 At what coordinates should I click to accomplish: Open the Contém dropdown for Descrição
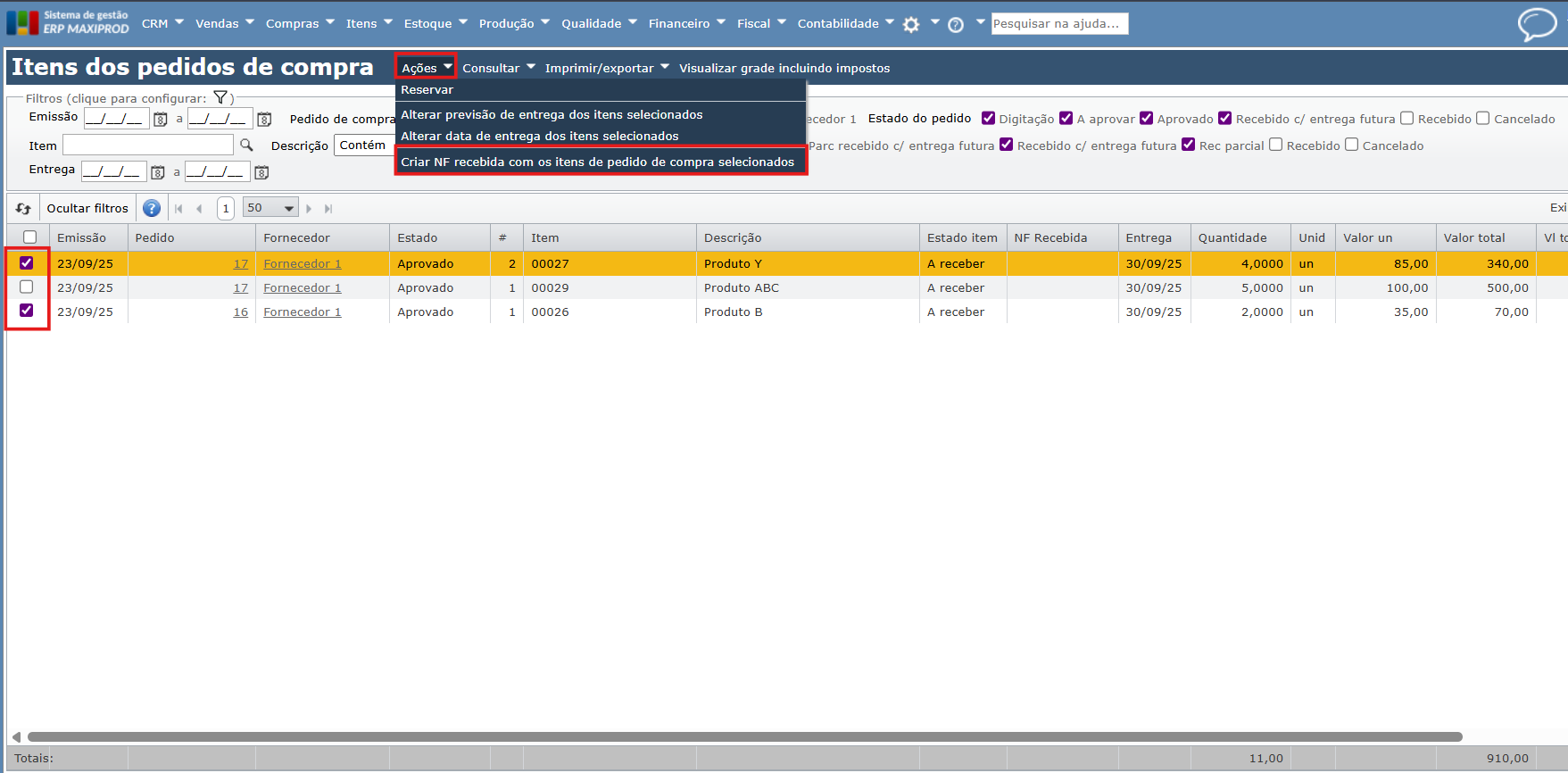point(365,145)
